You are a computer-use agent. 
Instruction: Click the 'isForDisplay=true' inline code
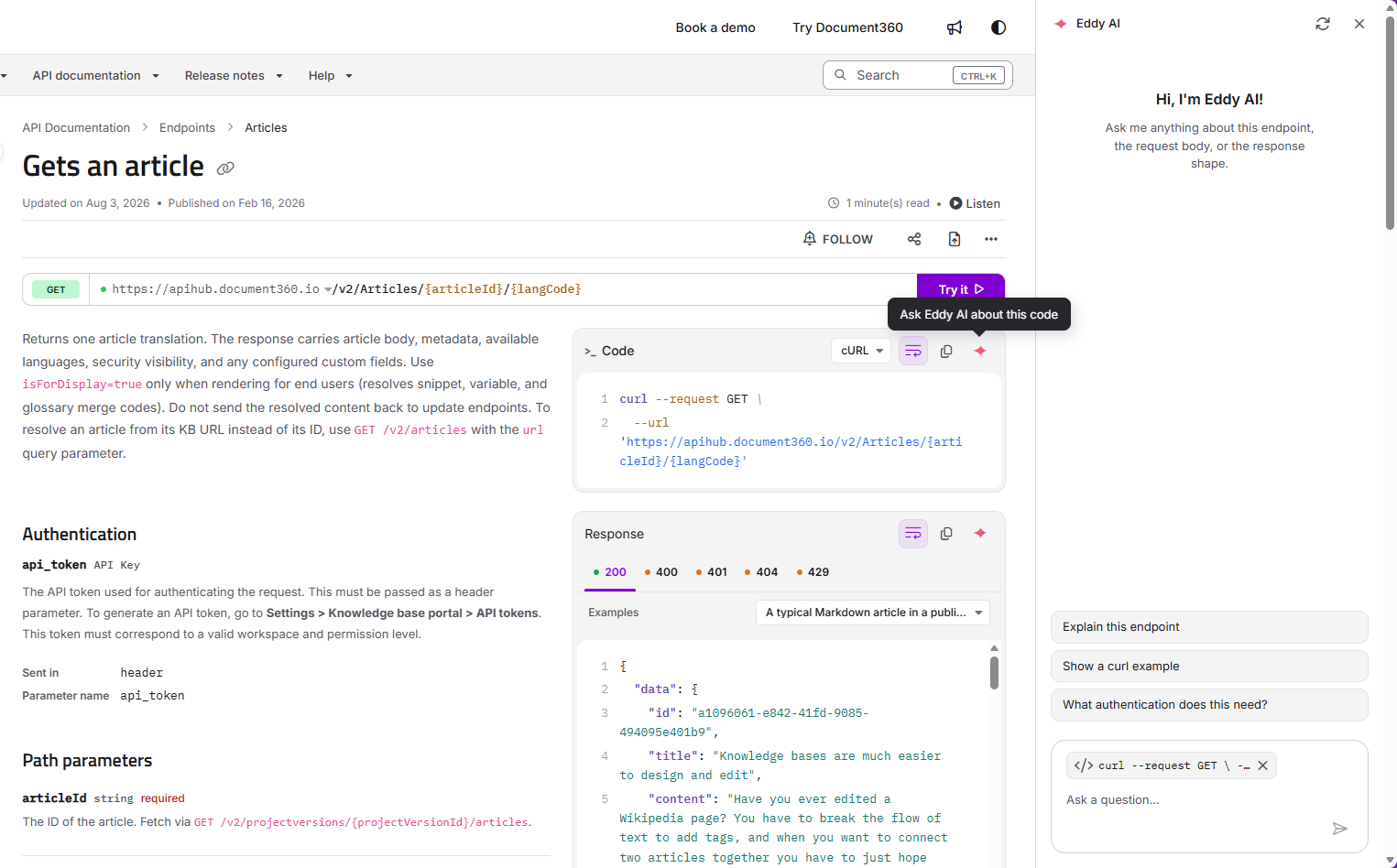82,385
